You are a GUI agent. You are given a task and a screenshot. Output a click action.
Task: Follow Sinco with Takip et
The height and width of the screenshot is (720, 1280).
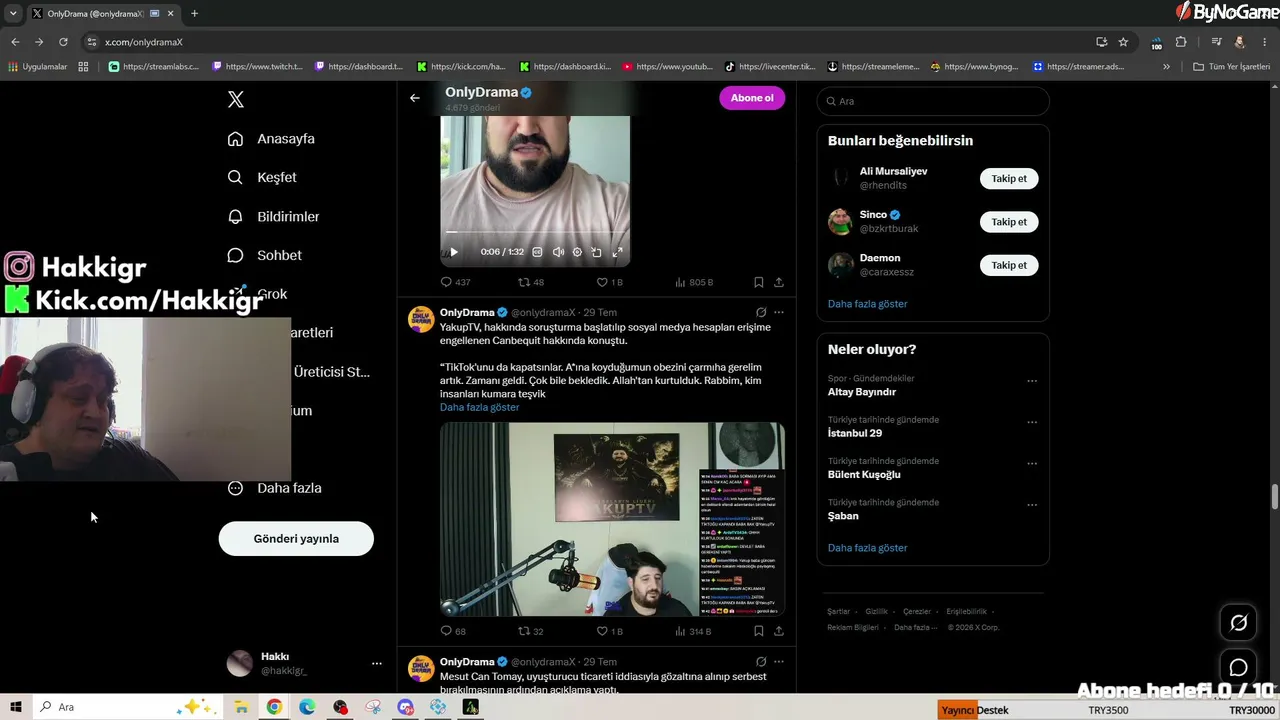[1009, 222]
